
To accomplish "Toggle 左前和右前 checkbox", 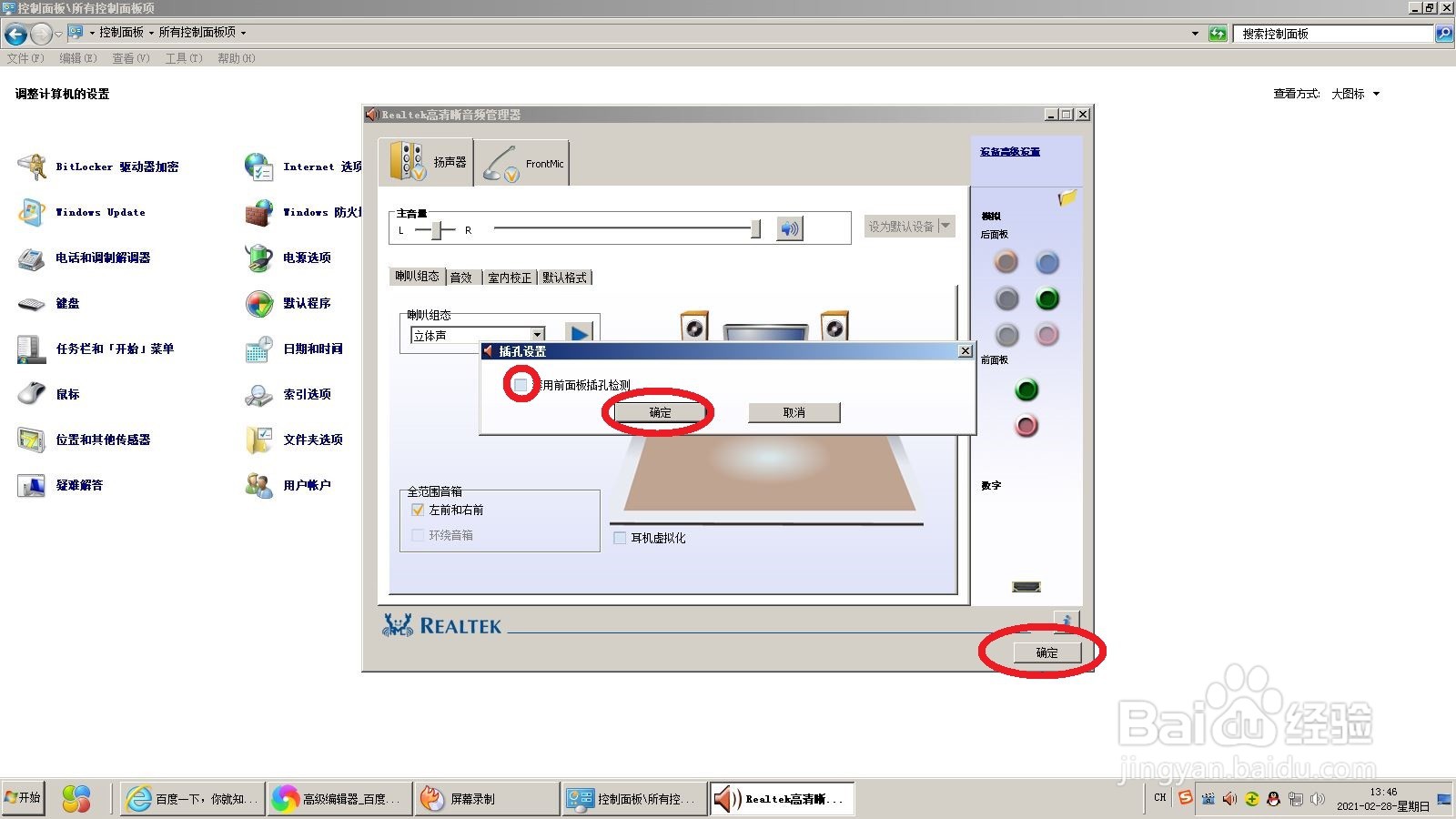I will [418, 510].
